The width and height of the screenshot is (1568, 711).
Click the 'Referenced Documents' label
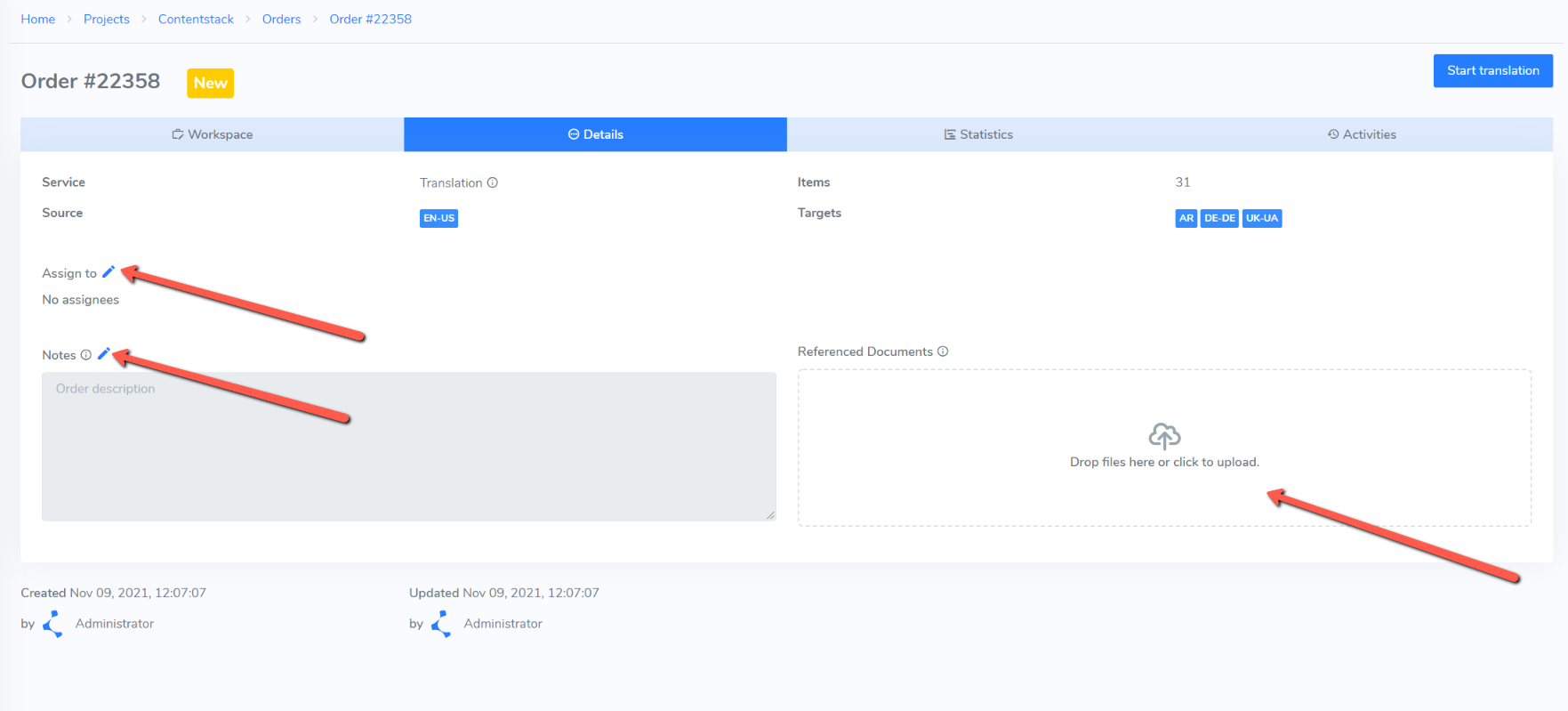click(x=865, y=351)
